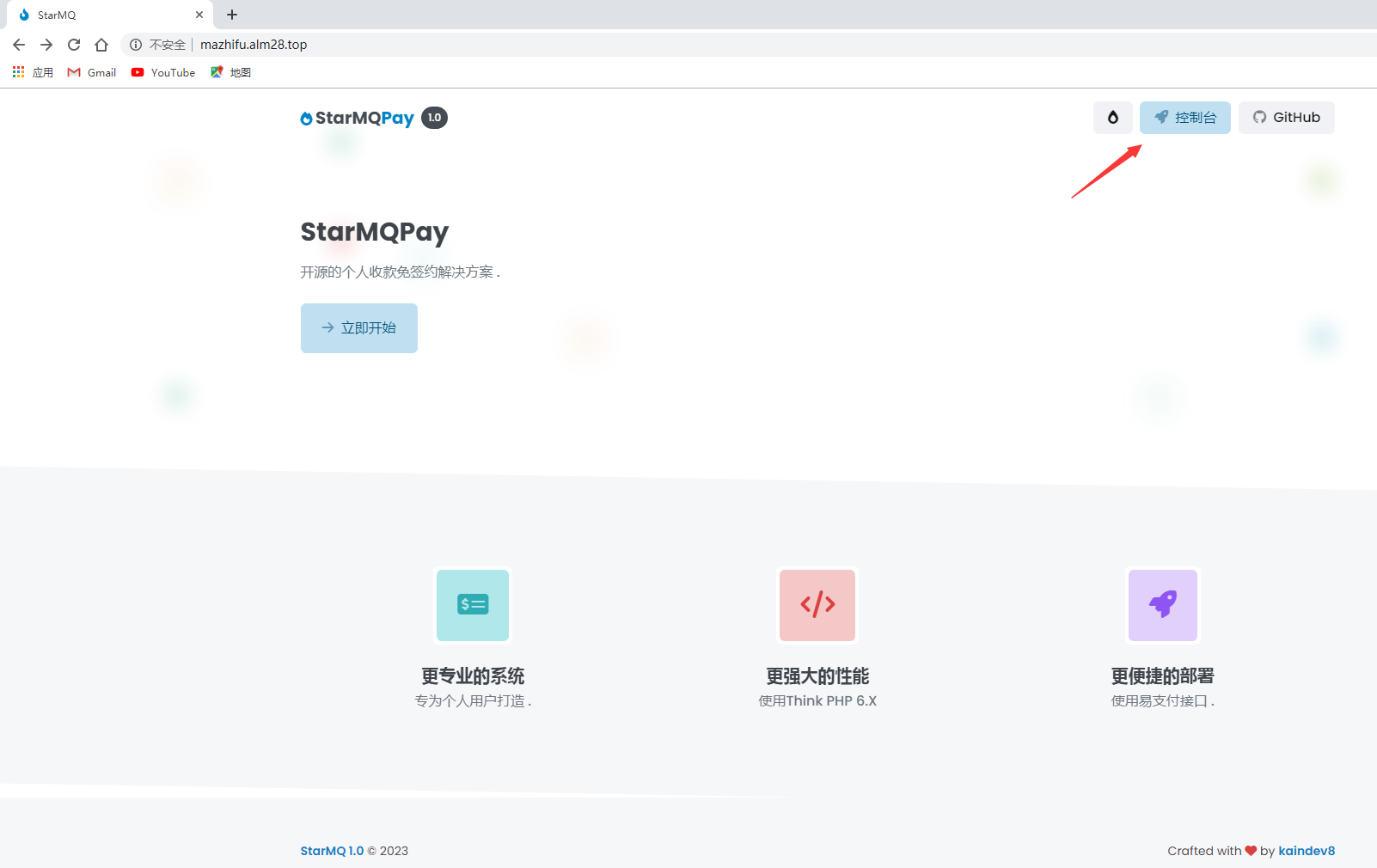Go back using browser back arrow
The image size is (1377, 868).
point(19,45)
